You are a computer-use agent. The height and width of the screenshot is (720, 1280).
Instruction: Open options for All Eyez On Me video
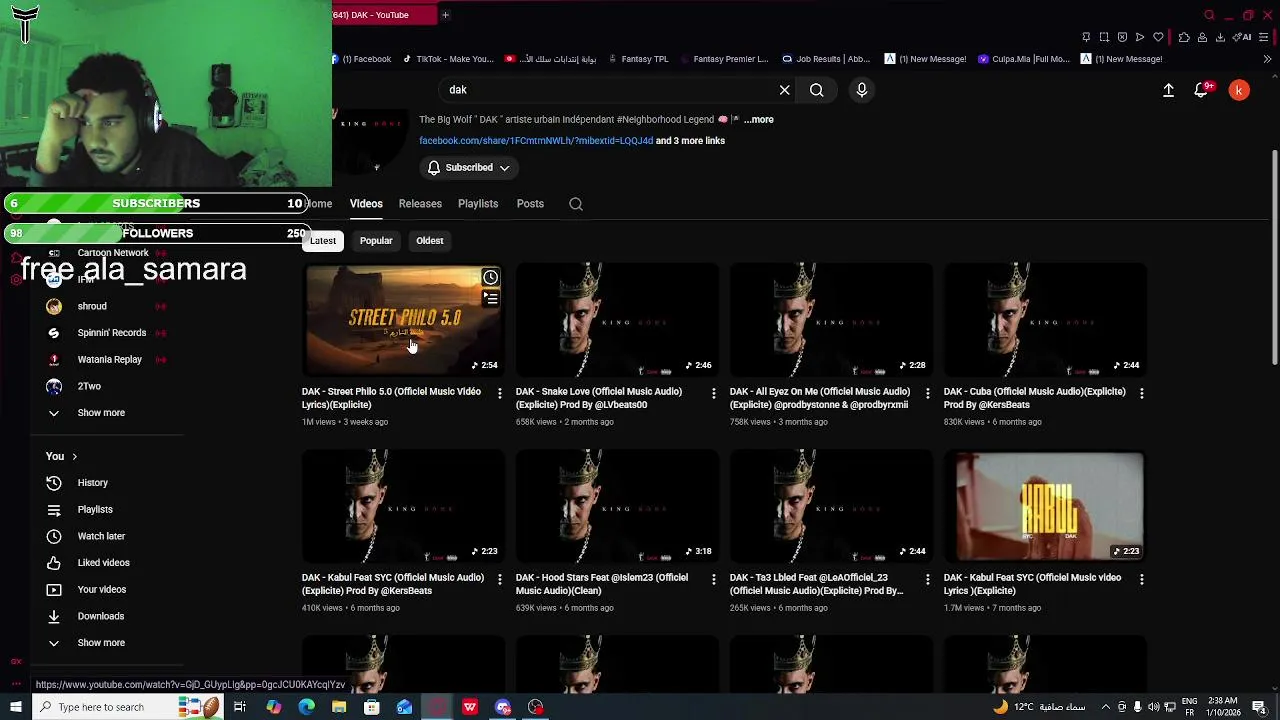point(928,394)
